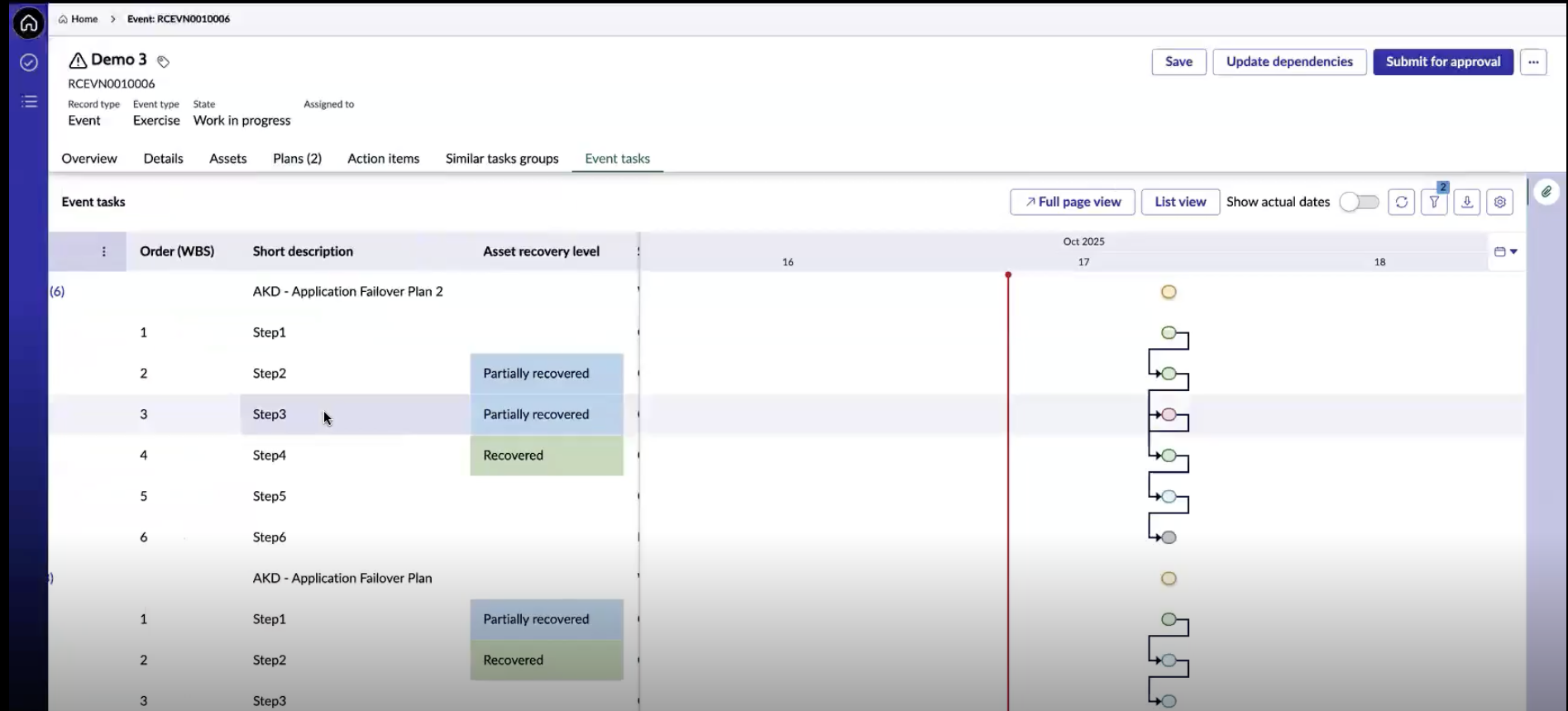Click the Step3 pink node under Failover Plan 2
1568x711 pixels.
tap(1169, 414)
